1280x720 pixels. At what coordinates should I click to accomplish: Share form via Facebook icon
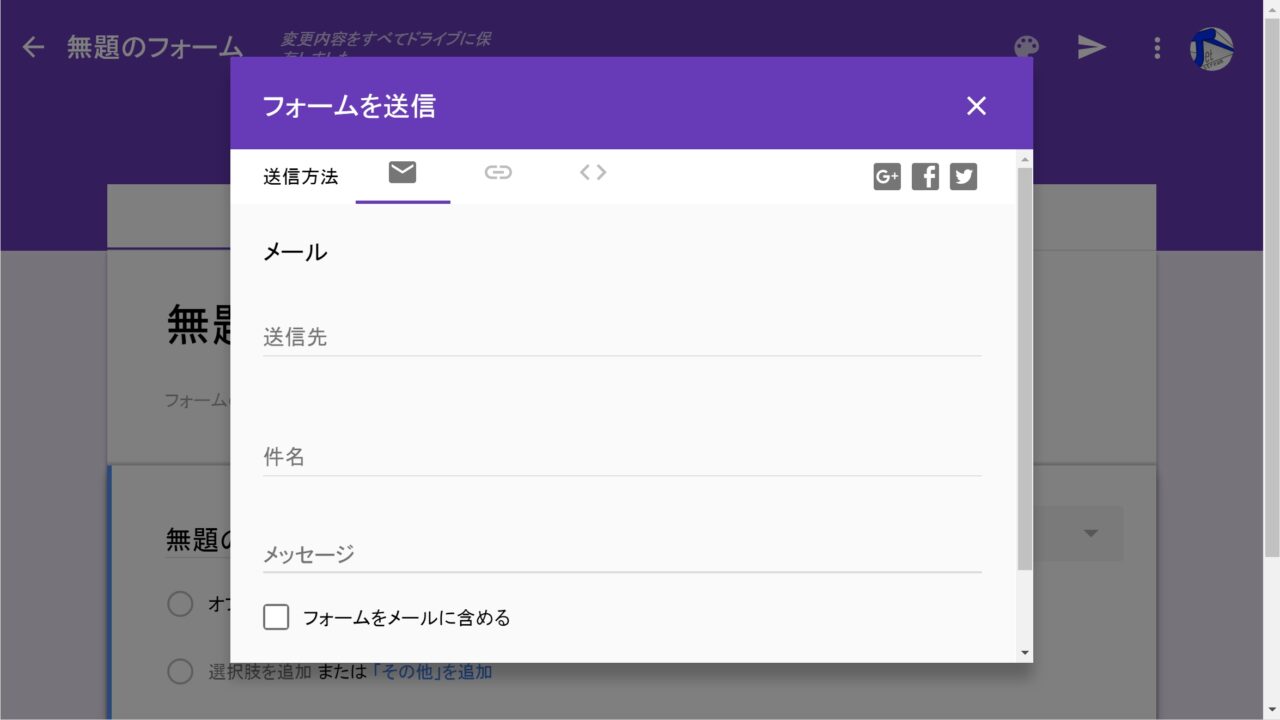(x=925, y=177)
